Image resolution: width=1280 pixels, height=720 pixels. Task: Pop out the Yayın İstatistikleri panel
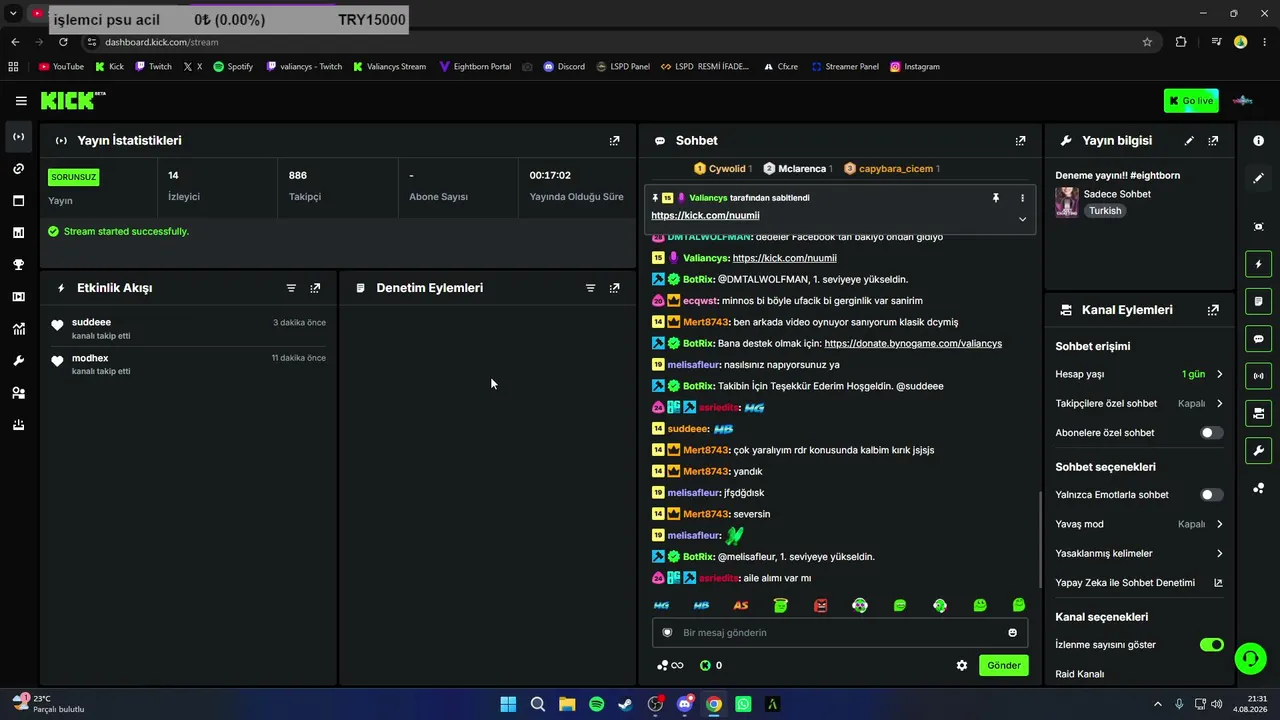615,141
